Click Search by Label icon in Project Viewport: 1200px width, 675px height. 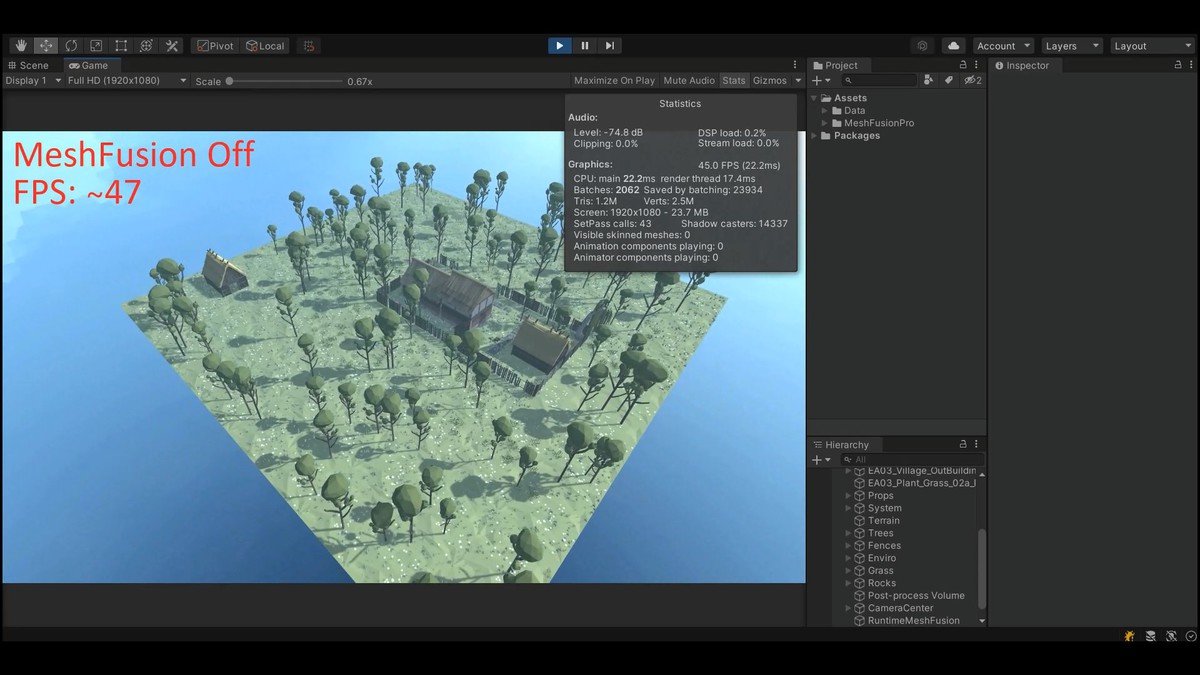949,80
